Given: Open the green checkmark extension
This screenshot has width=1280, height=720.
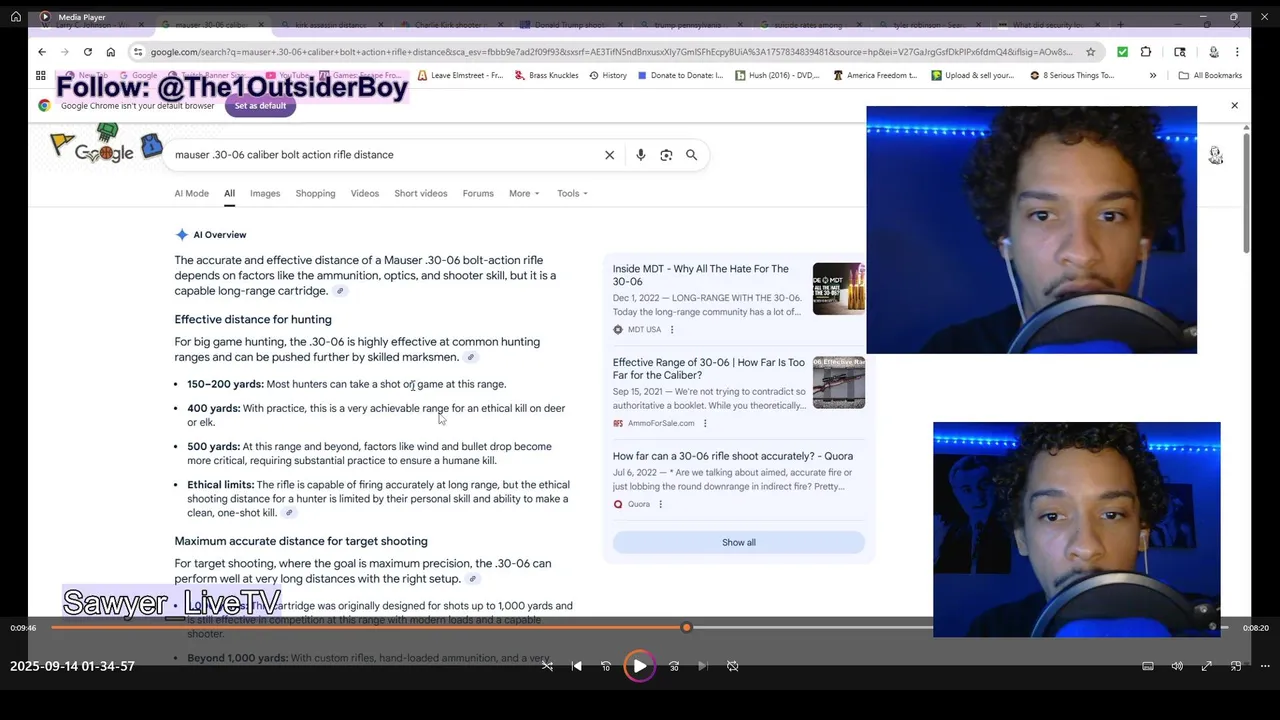Looking at the screenshot, I should pos(1123,52).
